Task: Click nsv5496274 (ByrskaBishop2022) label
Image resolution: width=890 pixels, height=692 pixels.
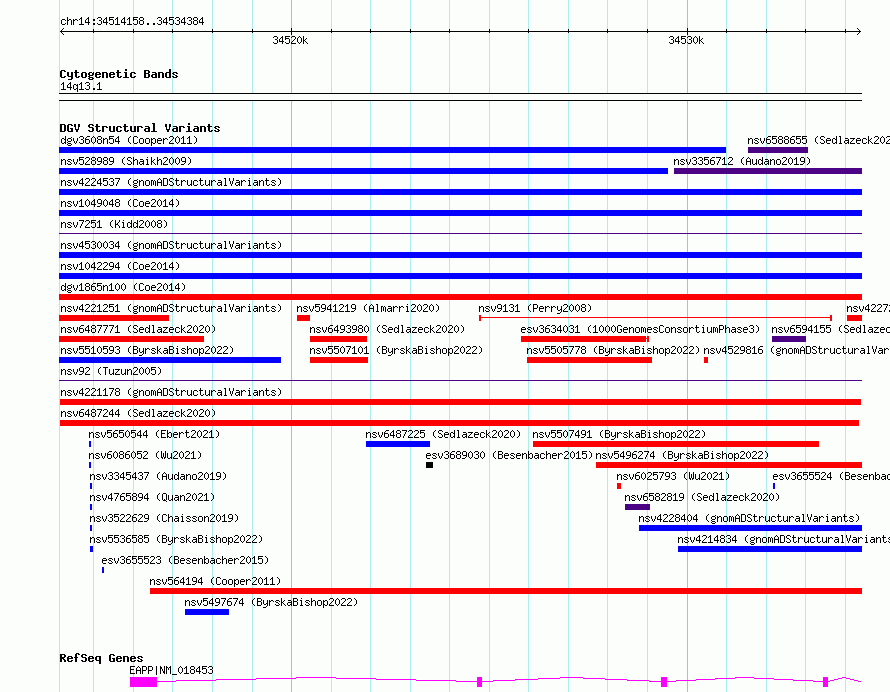Action: pyautogui.click(x=682, y=455)
